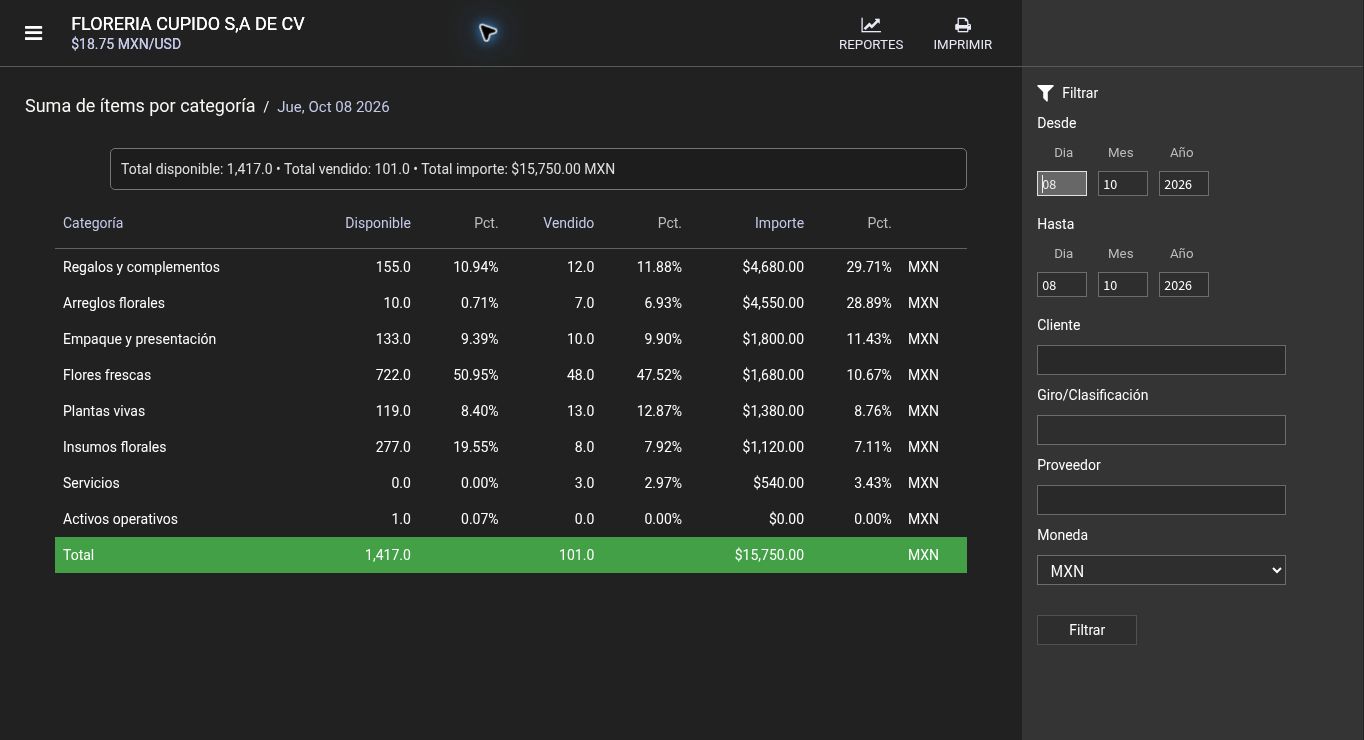
Task: Click the Imprimir printer icon
Action: click(x=962, y=25)
